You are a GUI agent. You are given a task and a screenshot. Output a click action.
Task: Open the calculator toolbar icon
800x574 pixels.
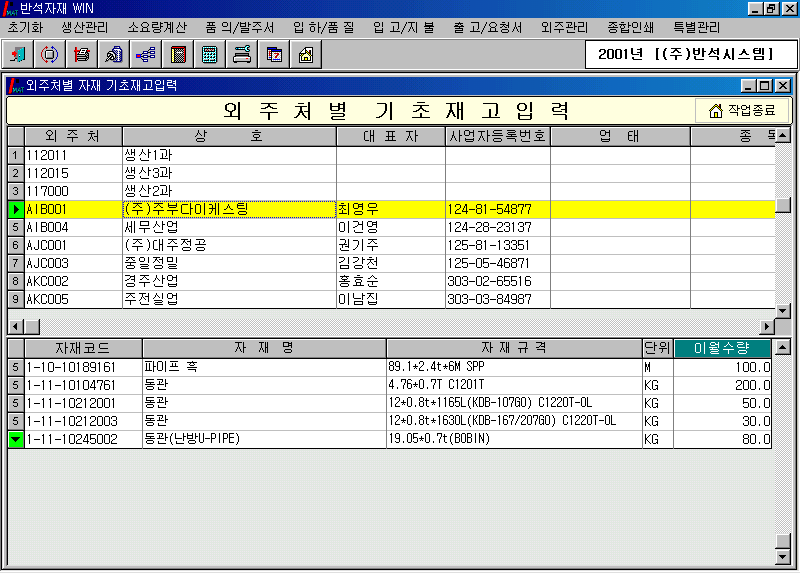click(210, 54)
